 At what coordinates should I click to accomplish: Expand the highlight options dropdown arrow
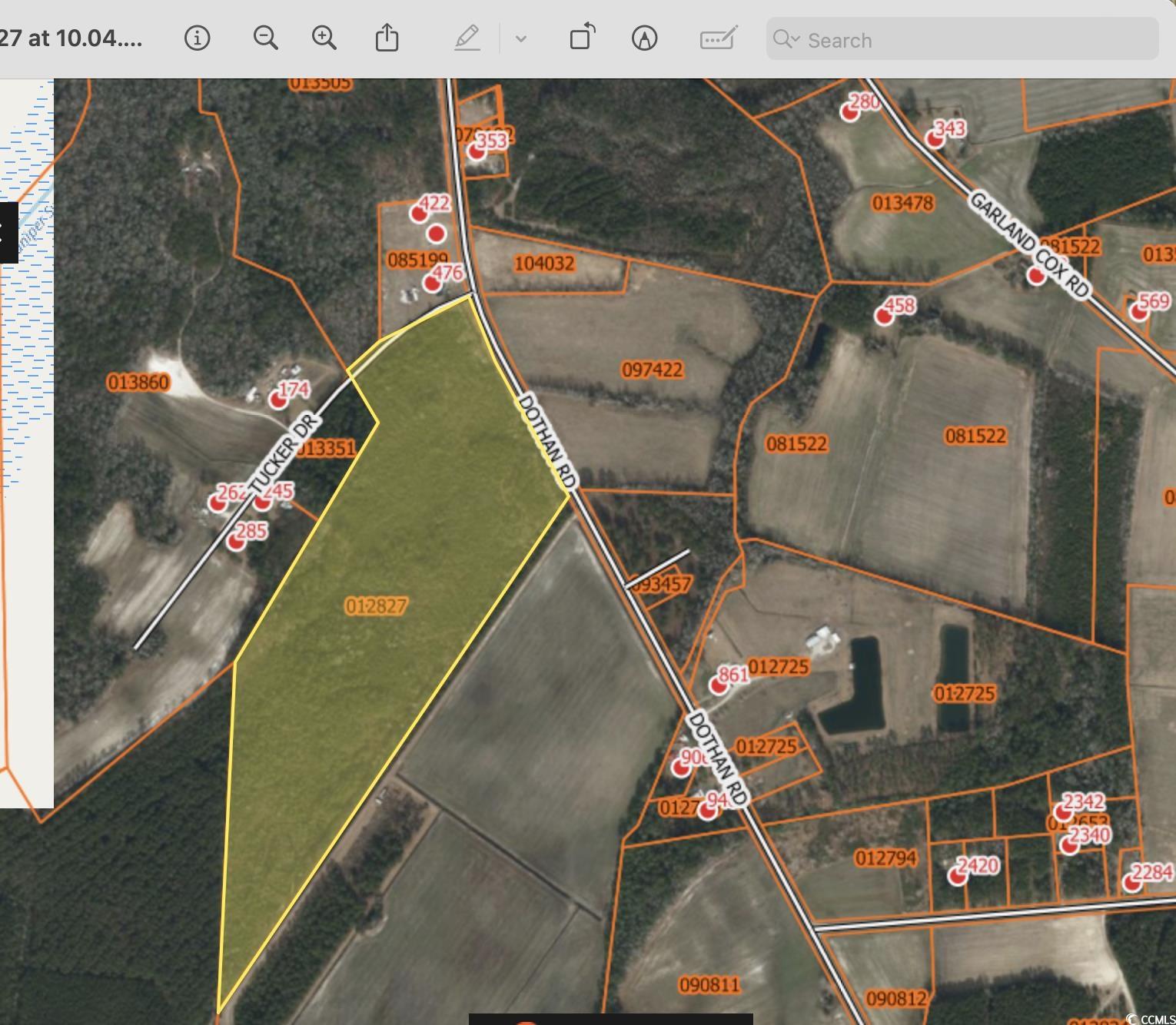(x=520, y=38)
